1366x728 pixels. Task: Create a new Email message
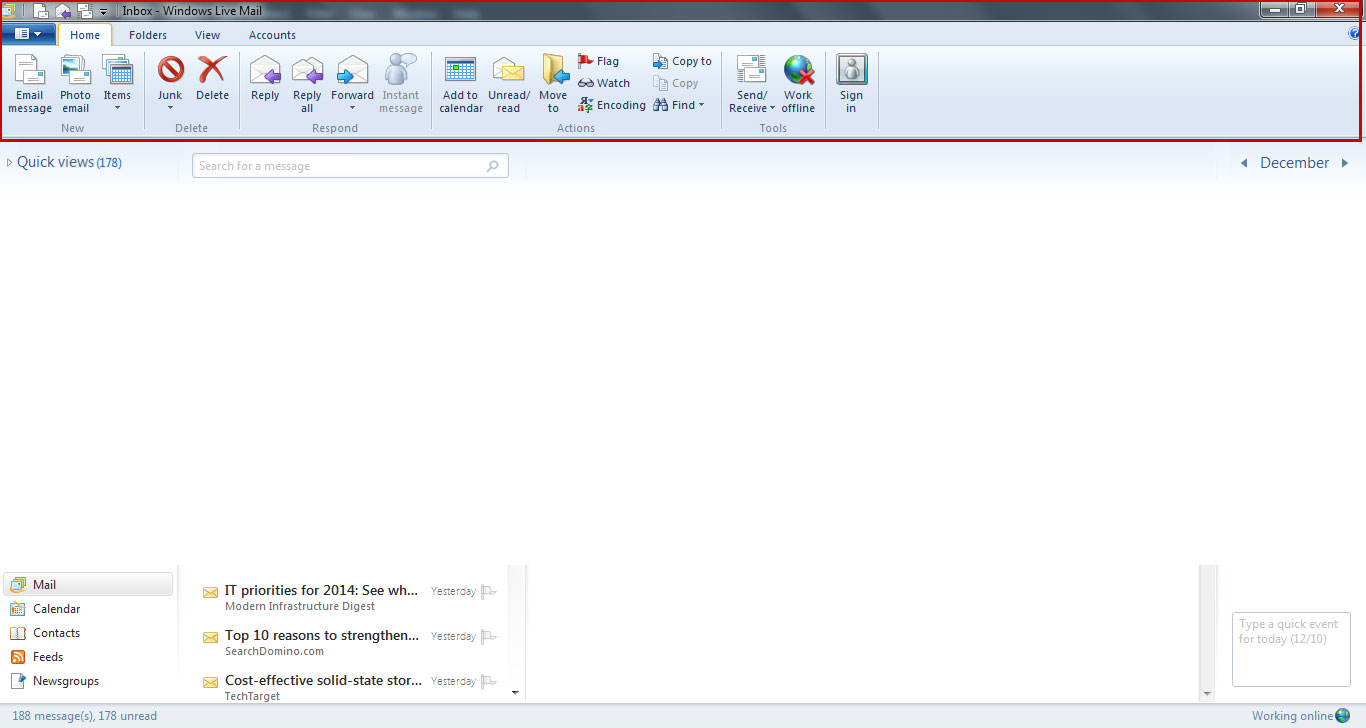[29, 84]
